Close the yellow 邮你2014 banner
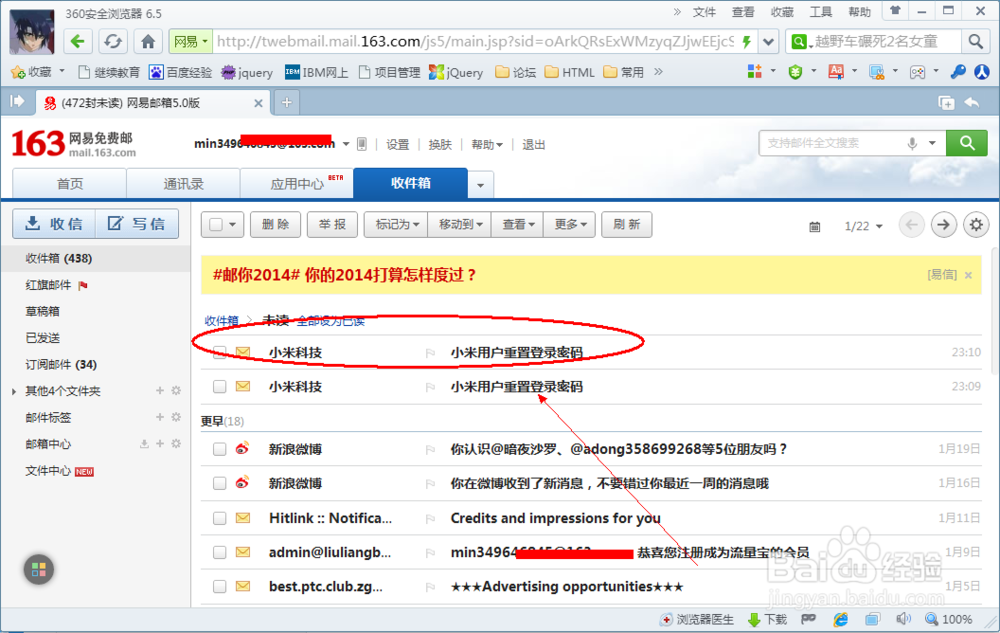The height and width of the screenshot is (633, 1000). 968,275
